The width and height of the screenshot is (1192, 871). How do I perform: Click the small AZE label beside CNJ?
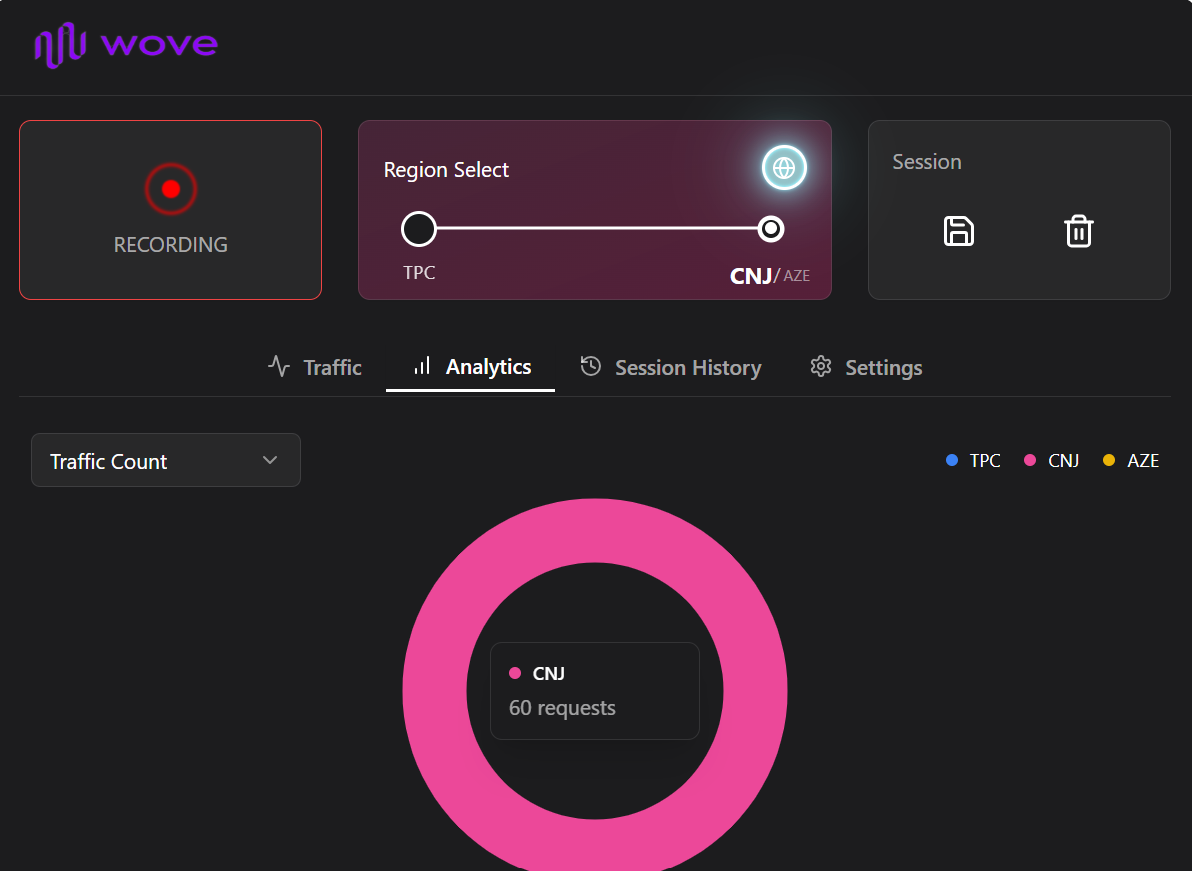click(x=797, y=276)
